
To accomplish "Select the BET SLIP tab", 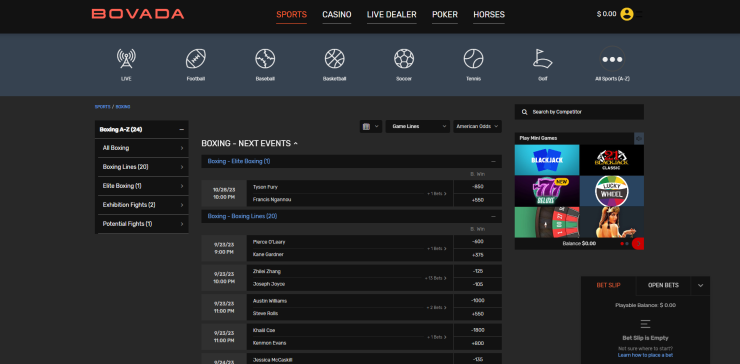I will (x=608, y=286).
